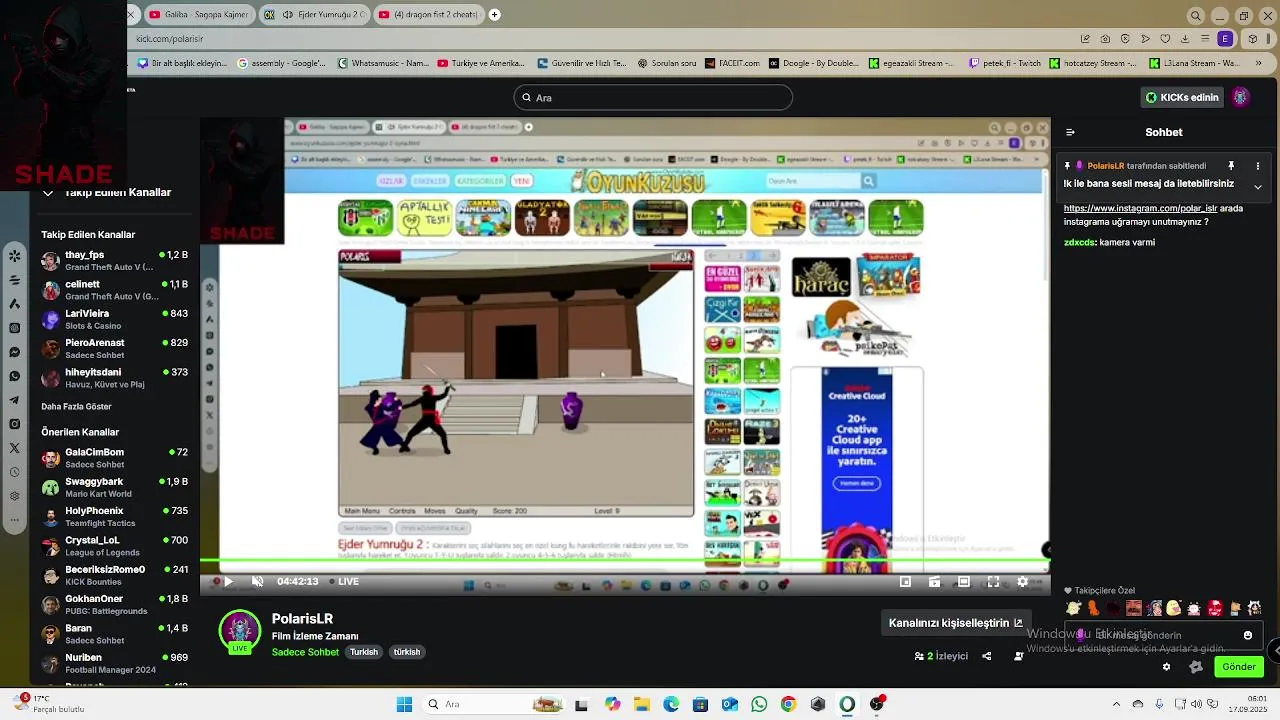Open chat settings gear
Image resolution: width=1280 pixels, height=720 pixels.
[x=1166, y=667]
